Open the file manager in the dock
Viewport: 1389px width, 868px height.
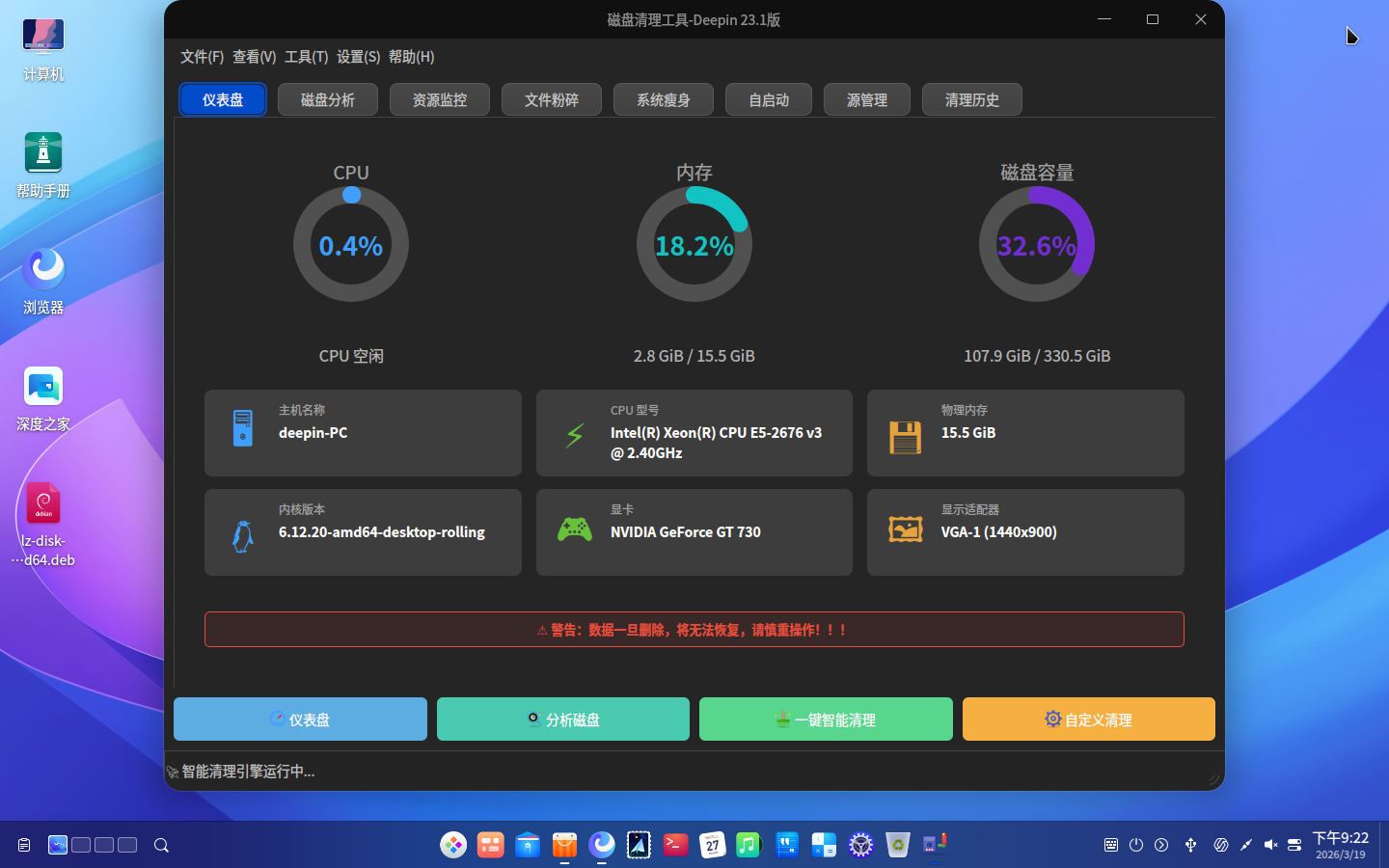point(528,845)
